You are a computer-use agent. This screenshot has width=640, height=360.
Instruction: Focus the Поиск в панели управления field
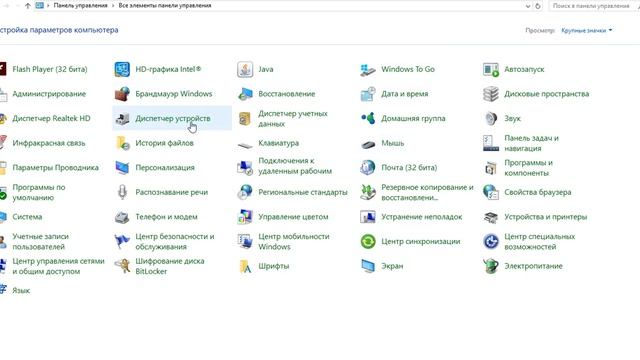[594, 6]
